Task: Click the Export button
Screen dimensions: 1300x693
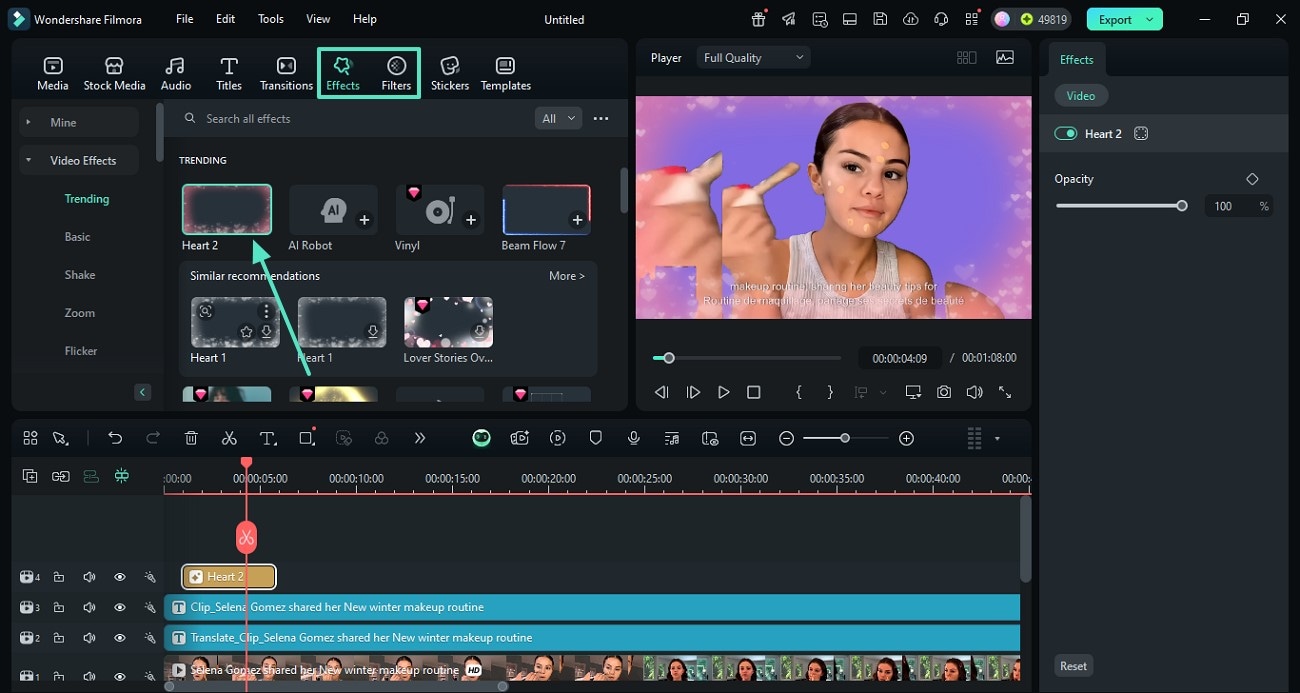Action: [x=1124, y=19]
